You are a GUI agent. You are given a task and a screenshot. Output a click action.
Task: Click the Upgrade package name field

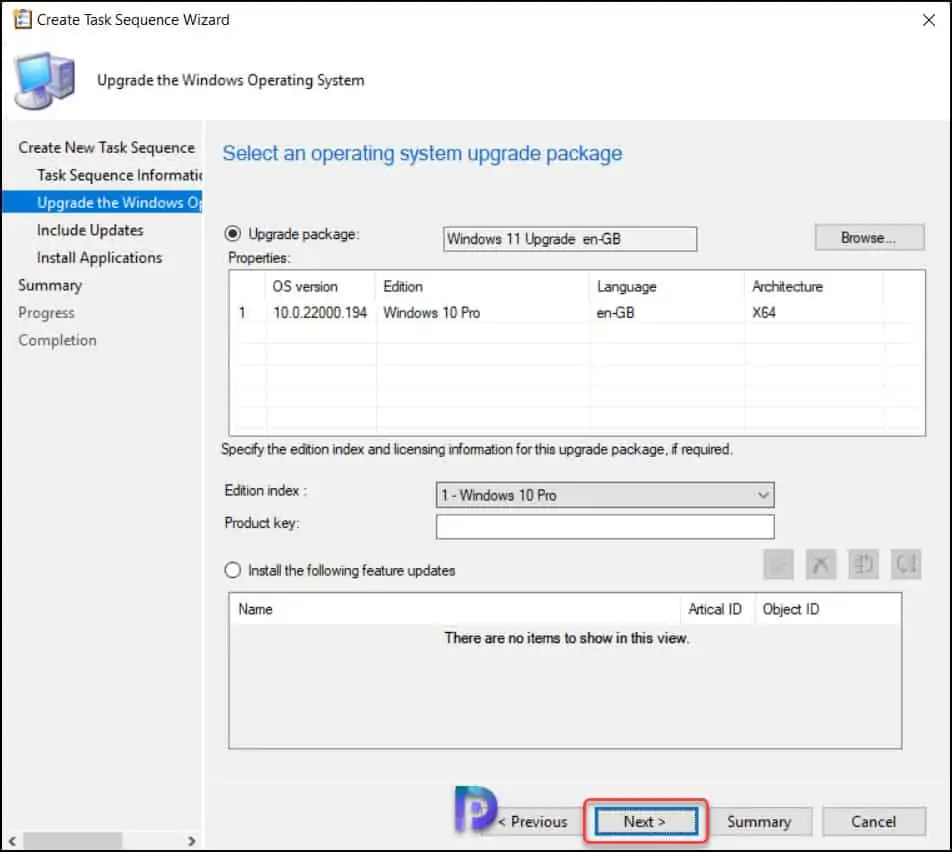coord(570,239)
